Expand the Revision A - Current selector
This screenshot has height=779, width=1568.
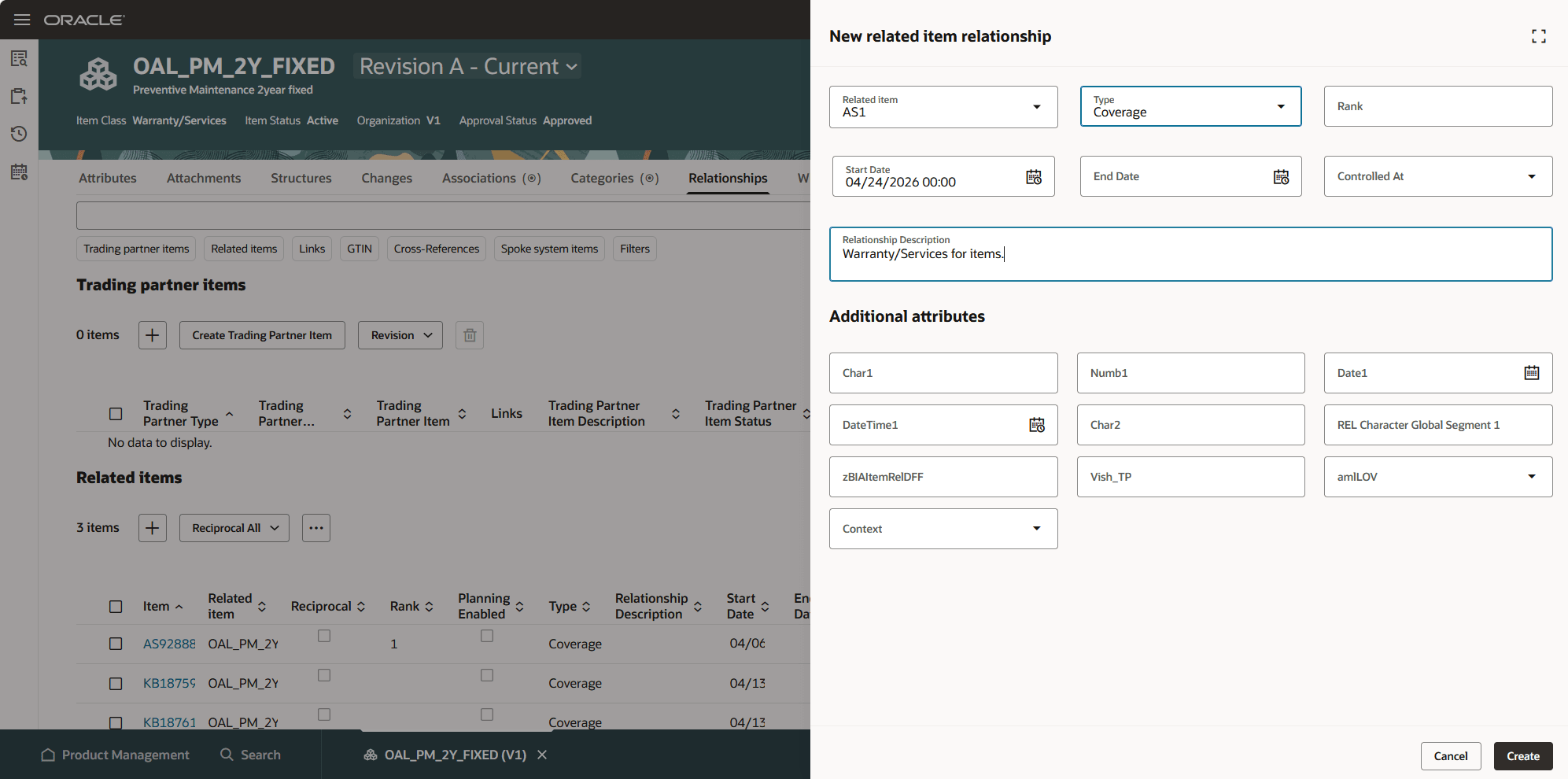[469, 67]
